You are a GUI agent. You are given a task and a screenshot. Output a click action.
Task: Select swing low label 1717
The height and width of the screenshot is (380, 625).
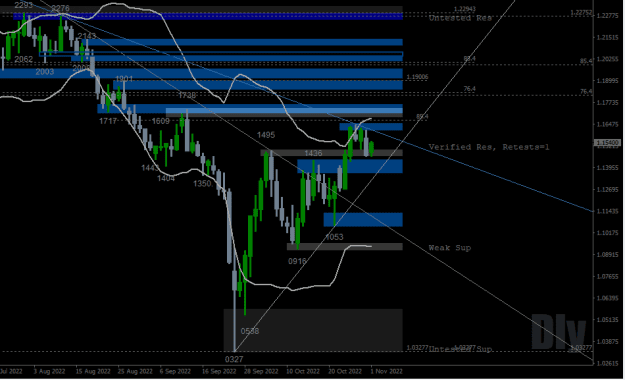[x=108, y=121]
